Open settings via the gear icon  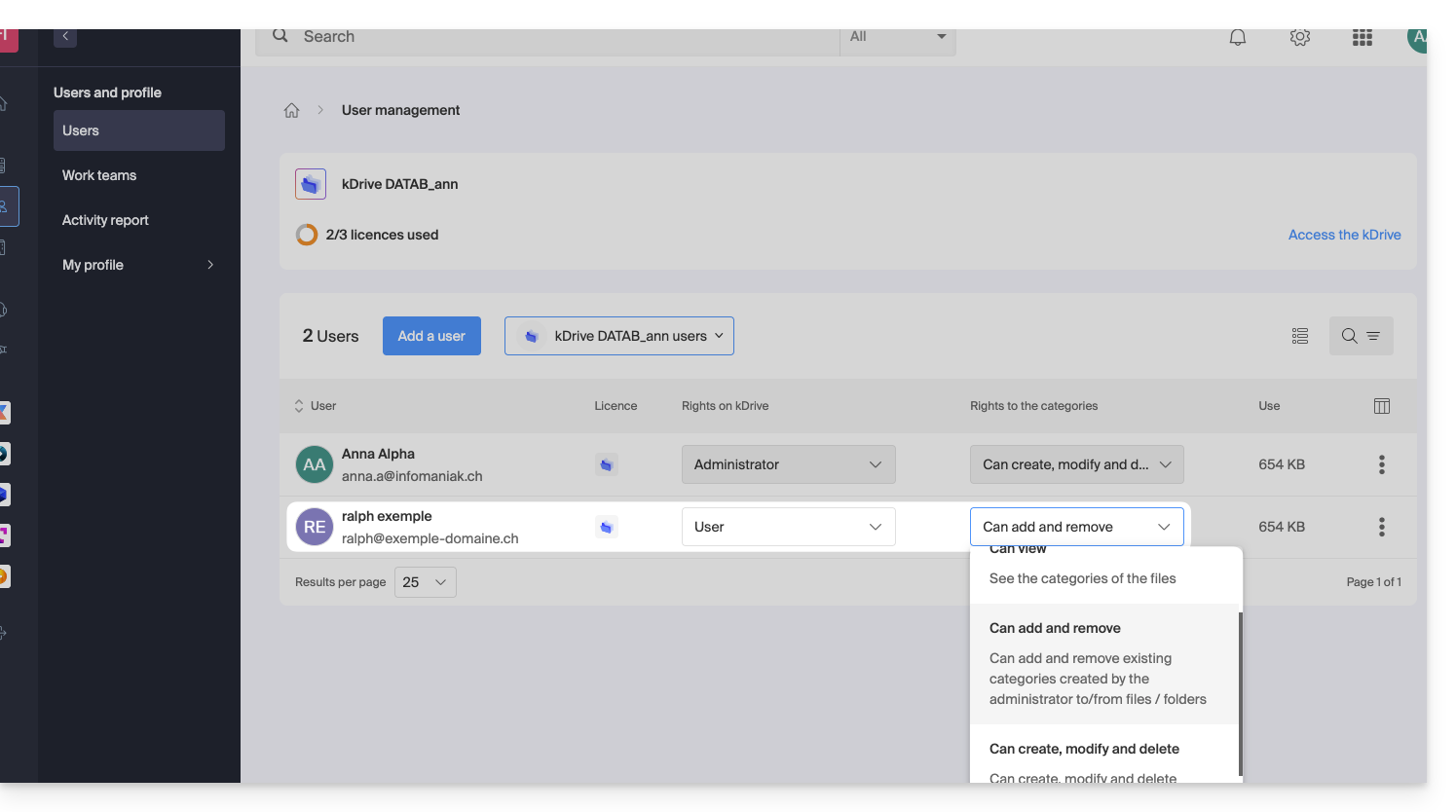tap(1299, 38)
